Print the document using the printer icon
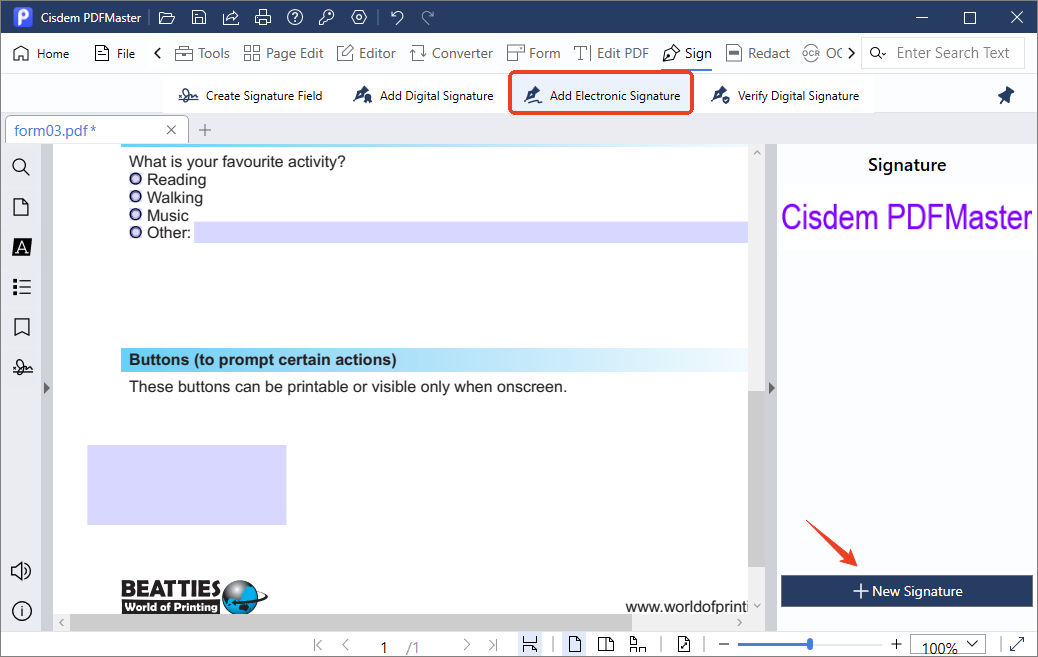The image size is (1038, 657). click(263, 18)
